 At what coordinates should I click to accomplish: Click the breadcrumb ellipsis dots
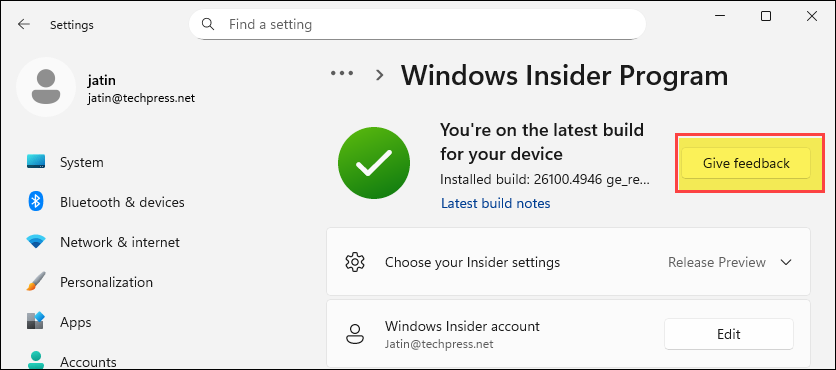[342, 74]
